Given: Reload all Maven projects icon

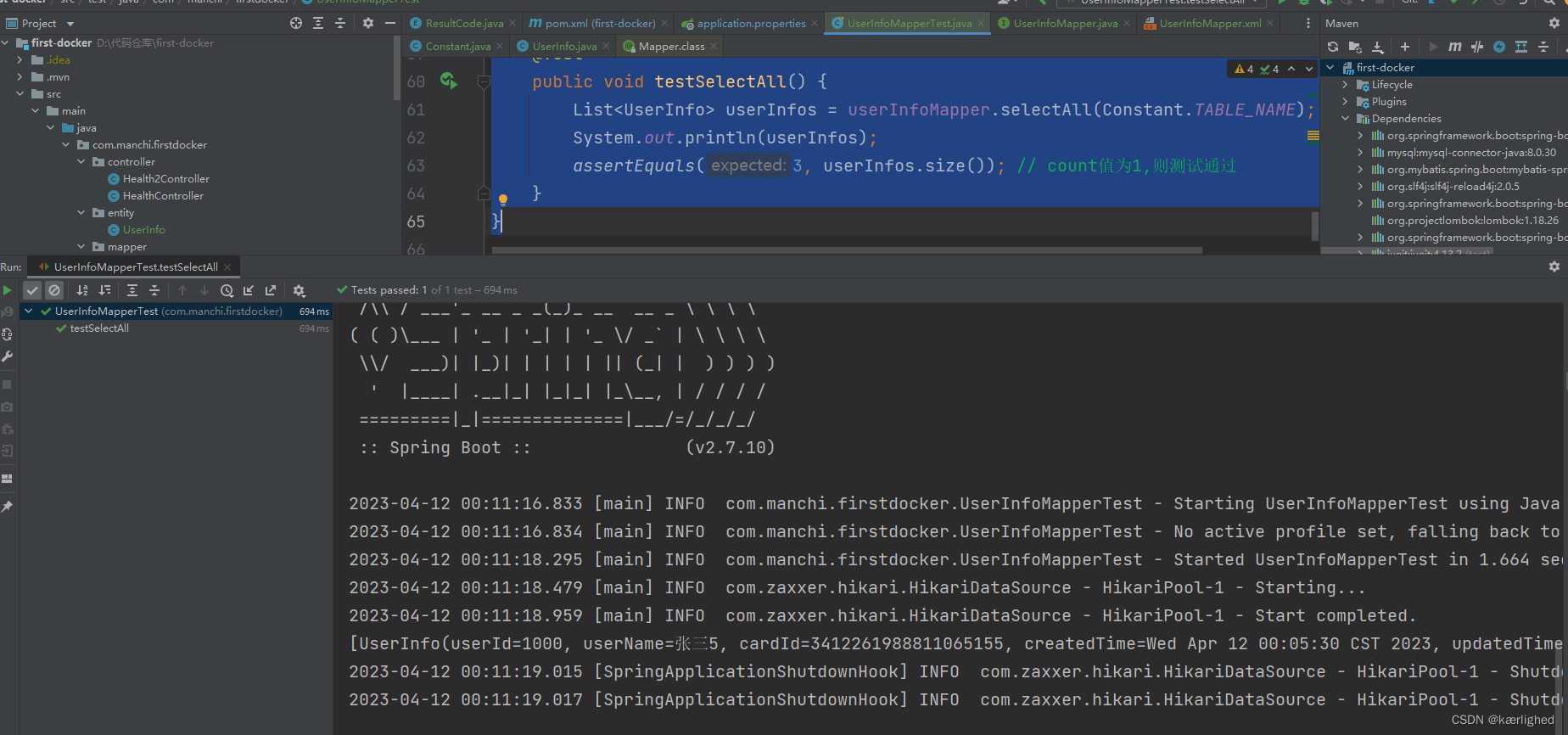Looking at the screenshot, I should (x=1333, y=47).
